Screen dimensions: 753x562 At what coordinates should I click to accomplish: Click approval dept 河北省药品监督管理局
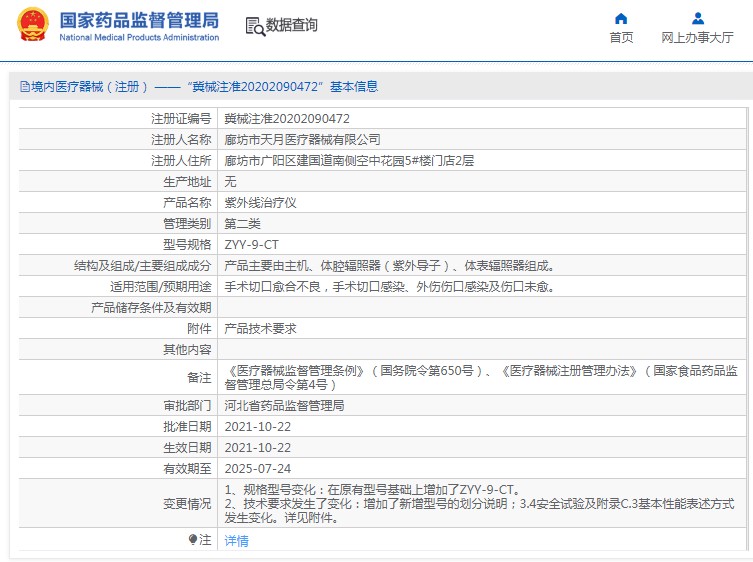click(x=284, y=406)
